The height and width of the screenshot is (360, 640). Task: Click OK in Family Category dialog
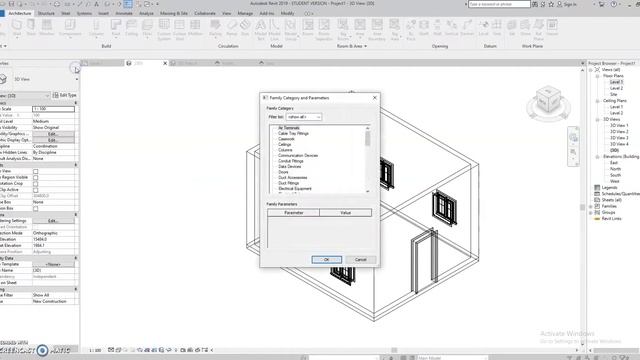pos(327,260)
